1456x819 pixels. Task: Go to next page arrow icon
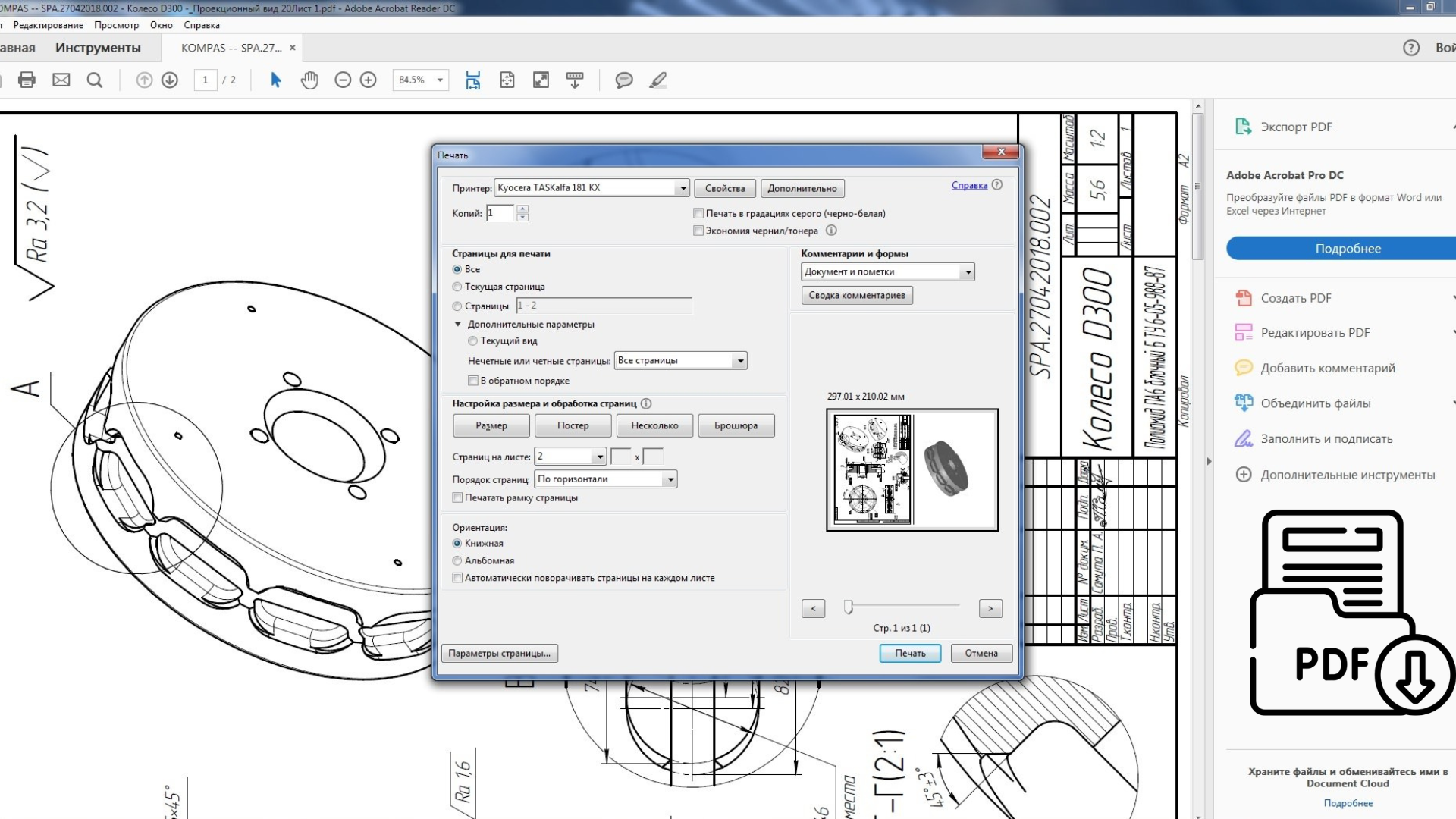pyautogui.click(x=170, y=80)
